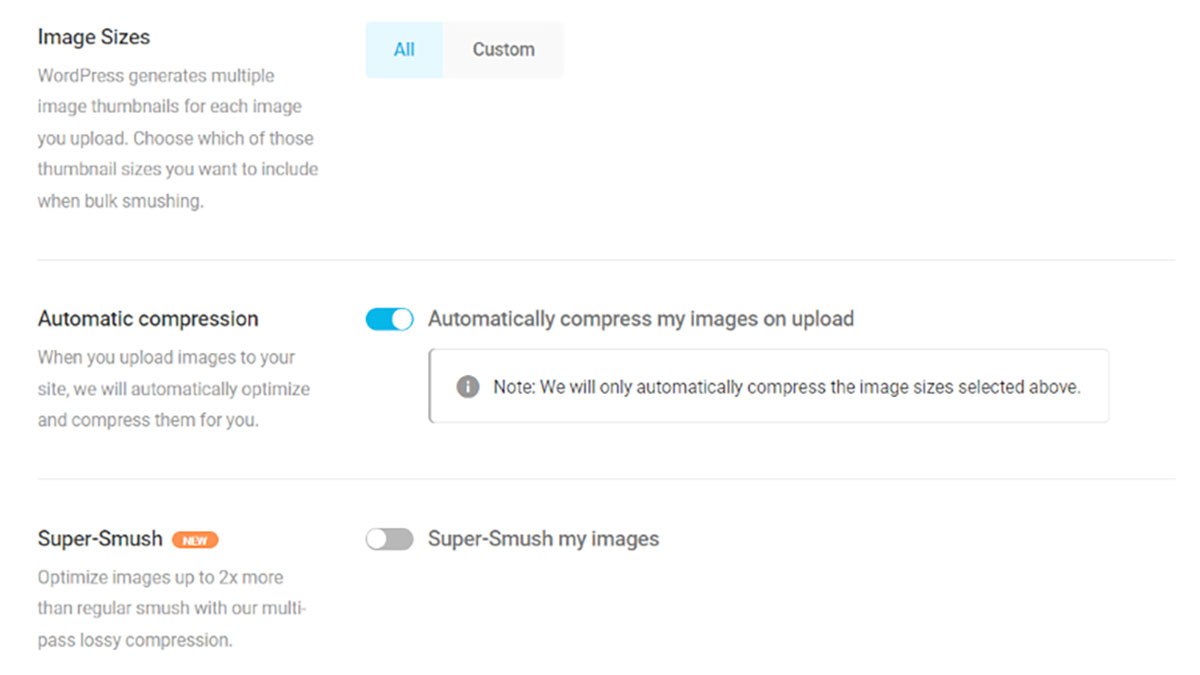The height and width of the screenshot is (675, 1200).
Task: Click the info icon in the note box
Action: (x=467, y=386)
